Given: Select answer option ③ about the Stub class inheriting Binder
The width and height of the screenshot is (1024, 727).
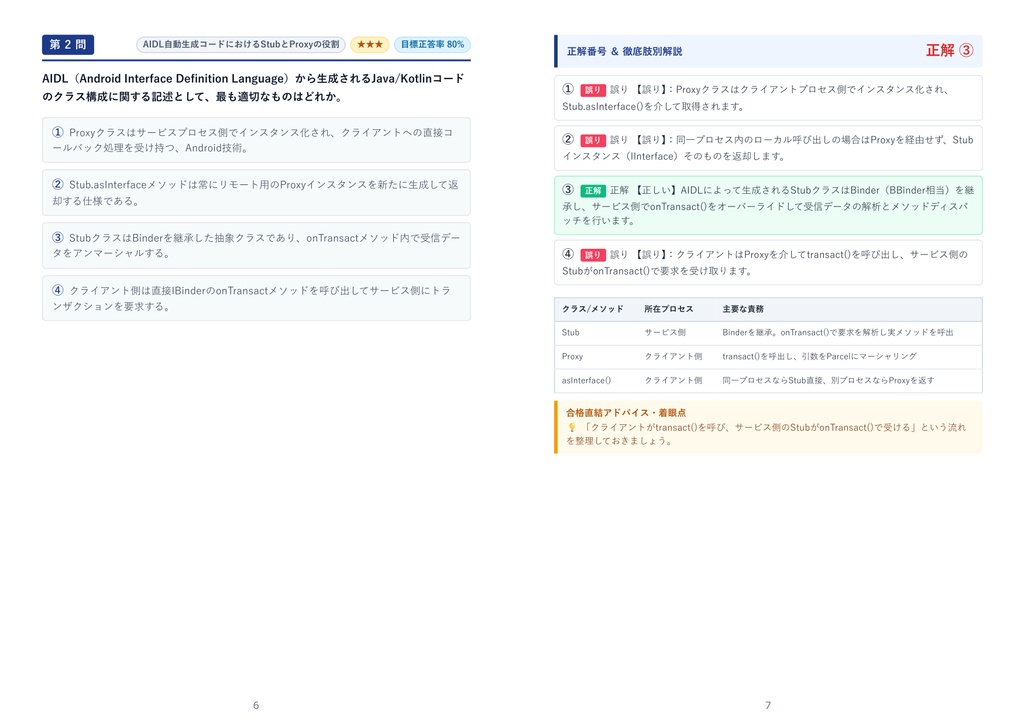Looking at the screenshot, I should point(256,246).
